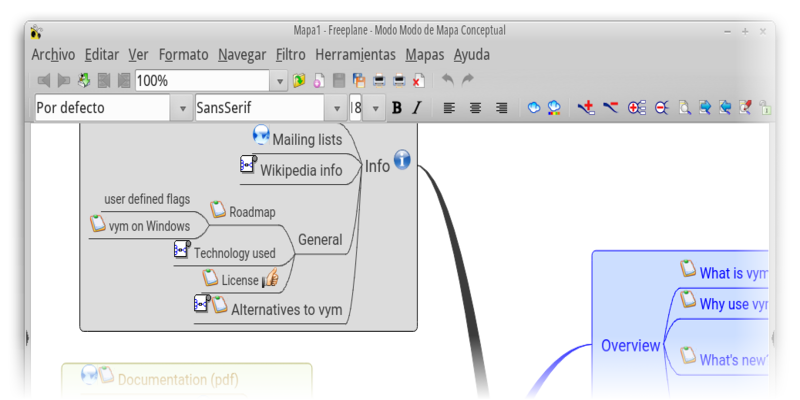Click the grey floppy save icon
Image resolution: width=800 pixels, height=400 pixels.
339,81
